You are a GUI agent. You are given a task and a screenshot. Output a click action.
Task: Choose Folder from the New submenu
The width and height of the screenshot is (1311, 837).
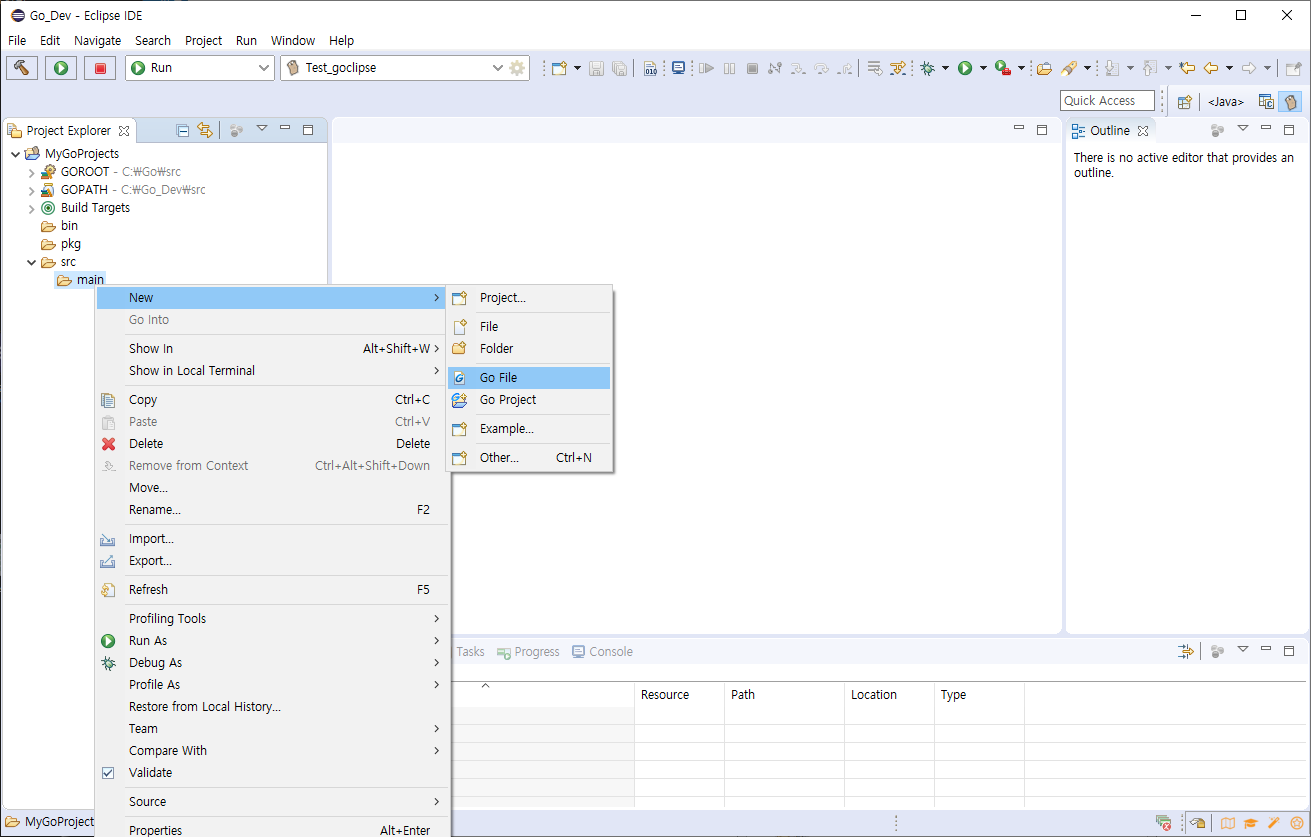(x=529, y=349)
